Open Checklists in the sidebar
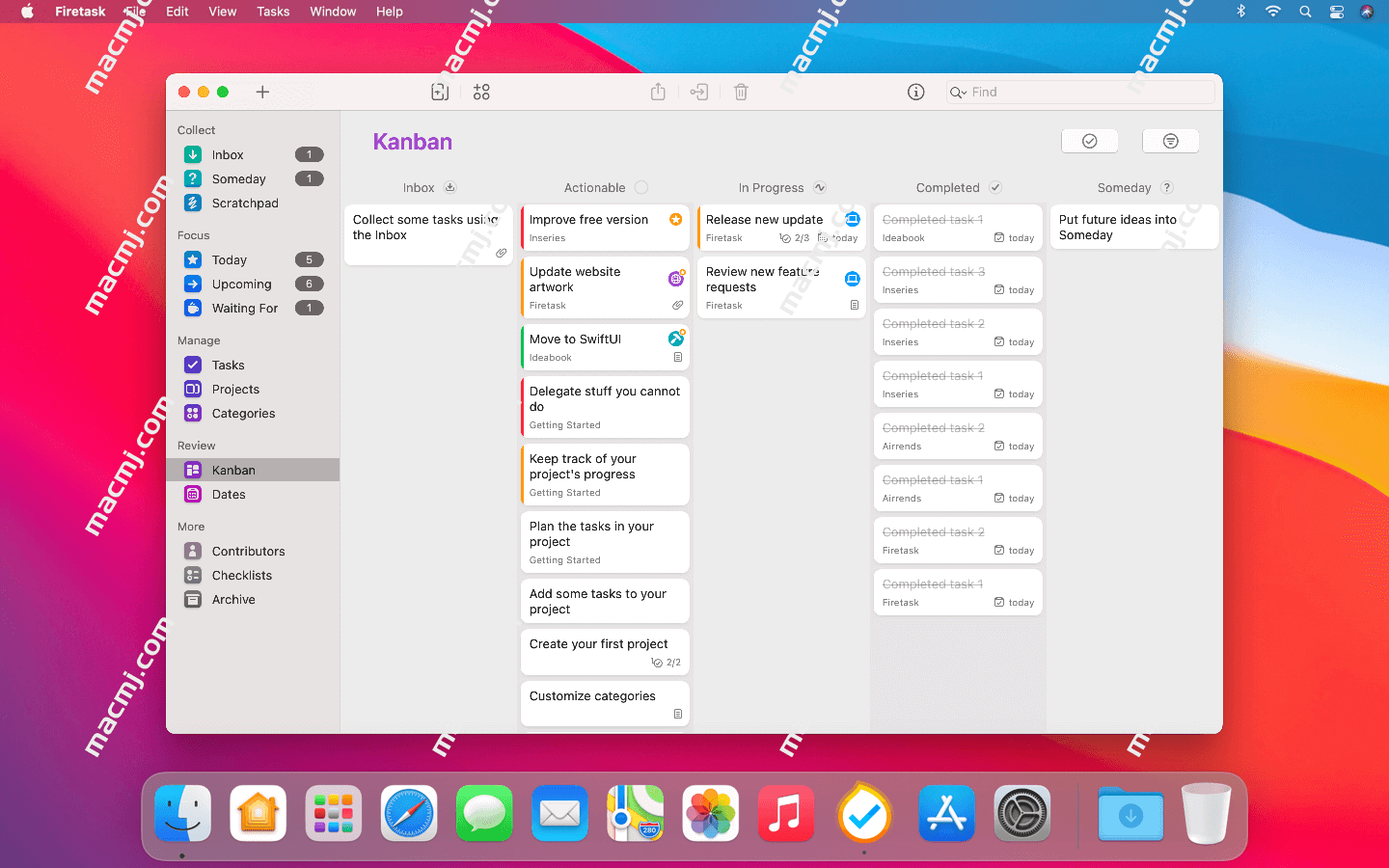 click(253, 575)
